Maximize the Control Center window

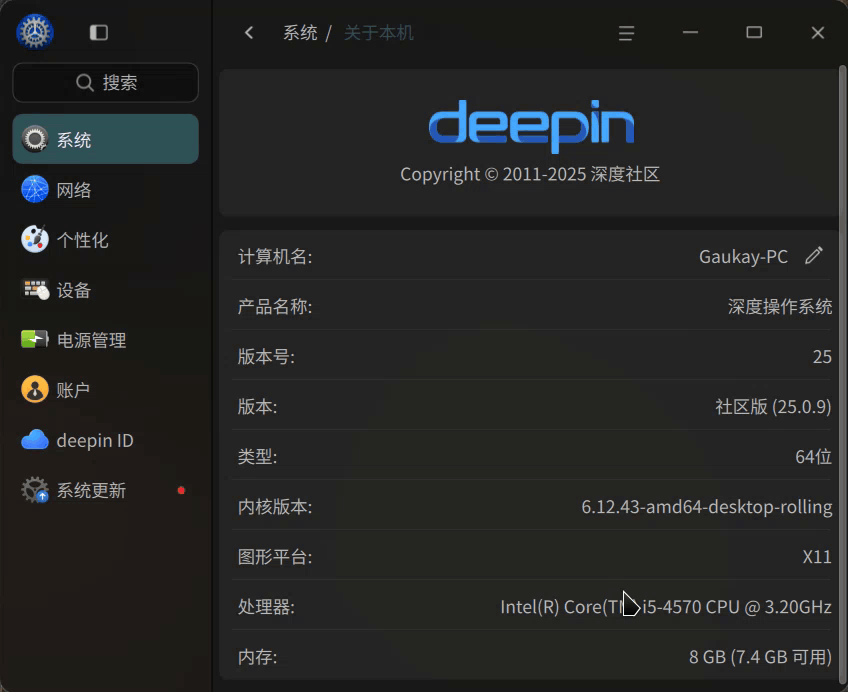[754, 33]
